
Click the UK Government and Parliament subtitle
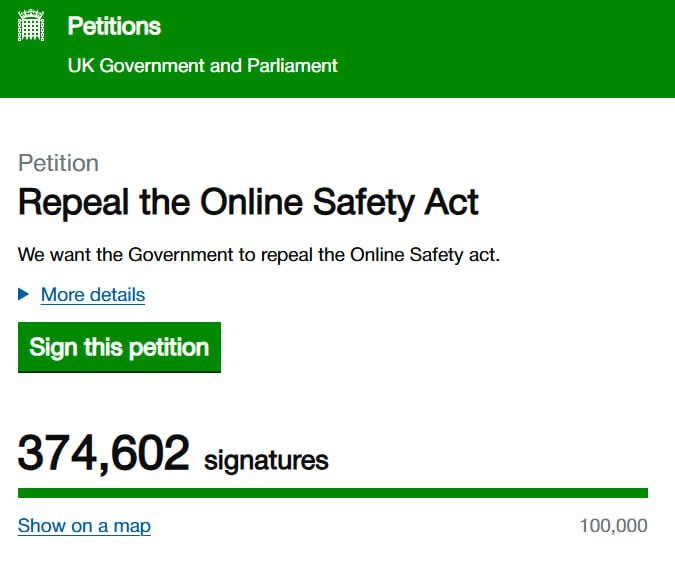click(202, 66)
